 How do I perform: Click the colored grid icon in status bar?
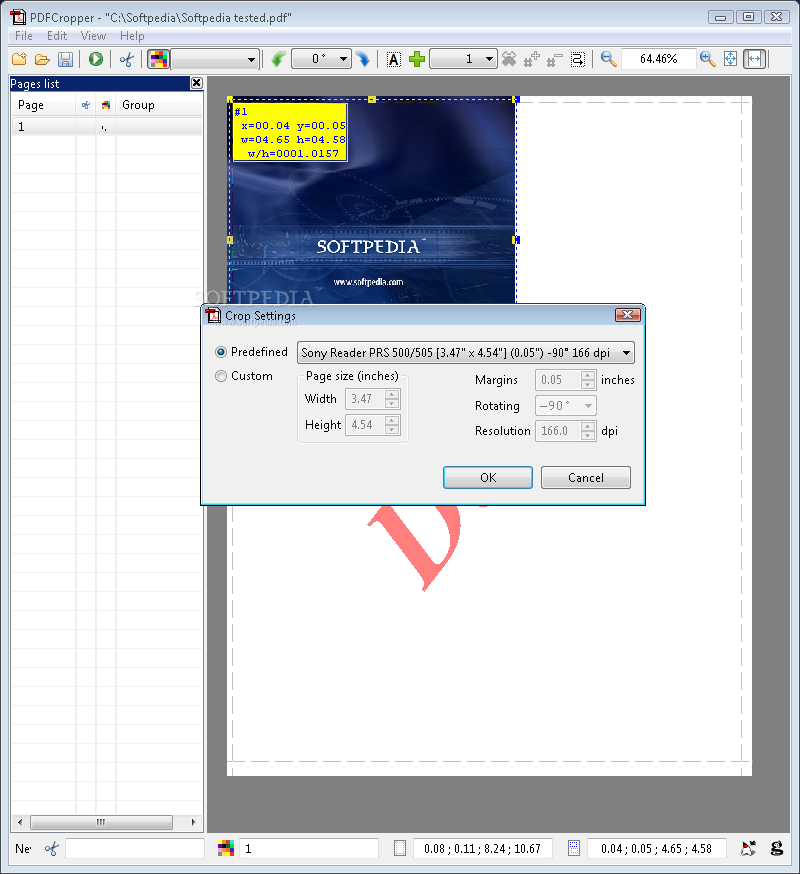(x=226, y=849)
